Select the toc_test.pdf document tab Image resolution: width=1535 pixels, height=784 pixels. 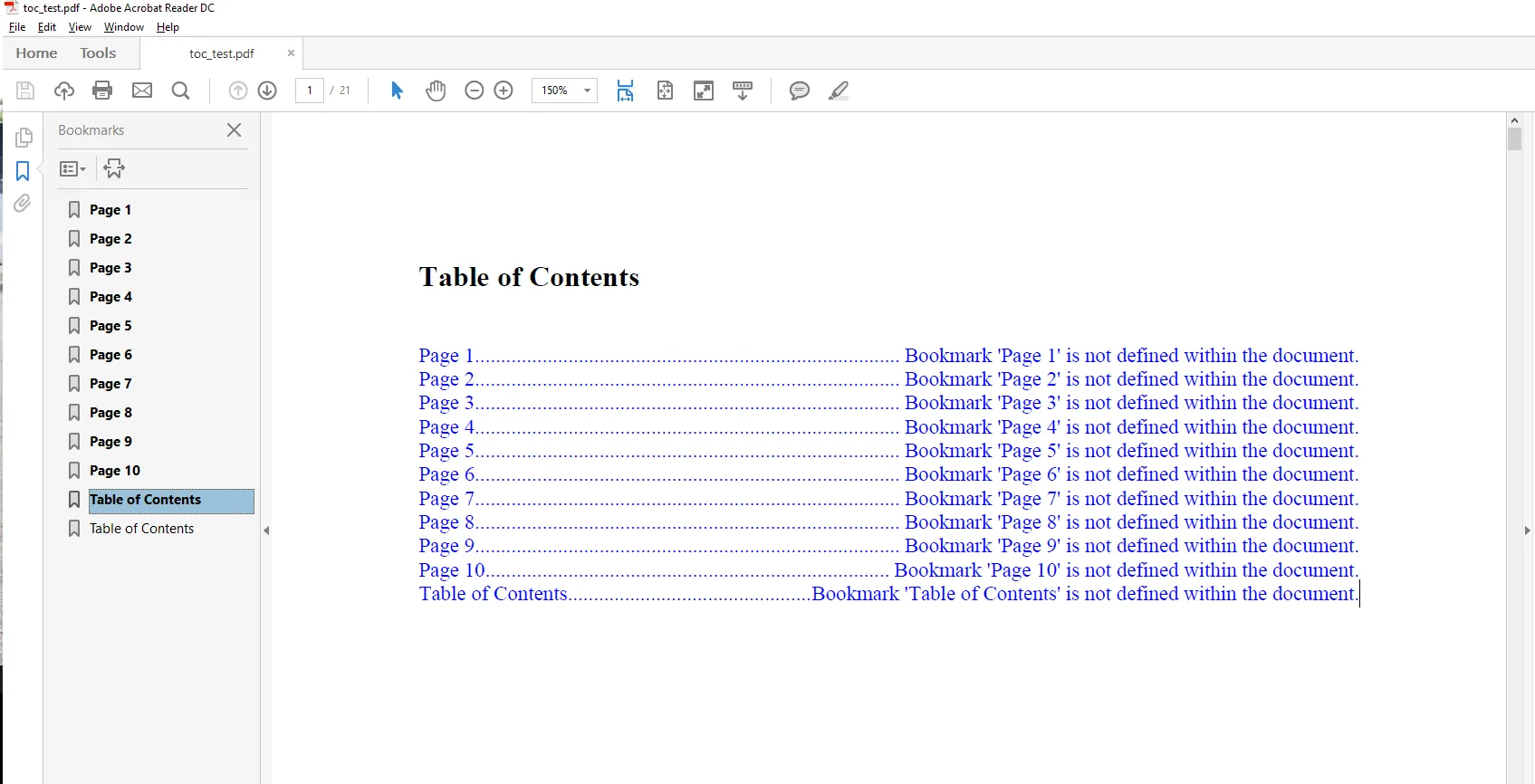(x=221, y=53)
